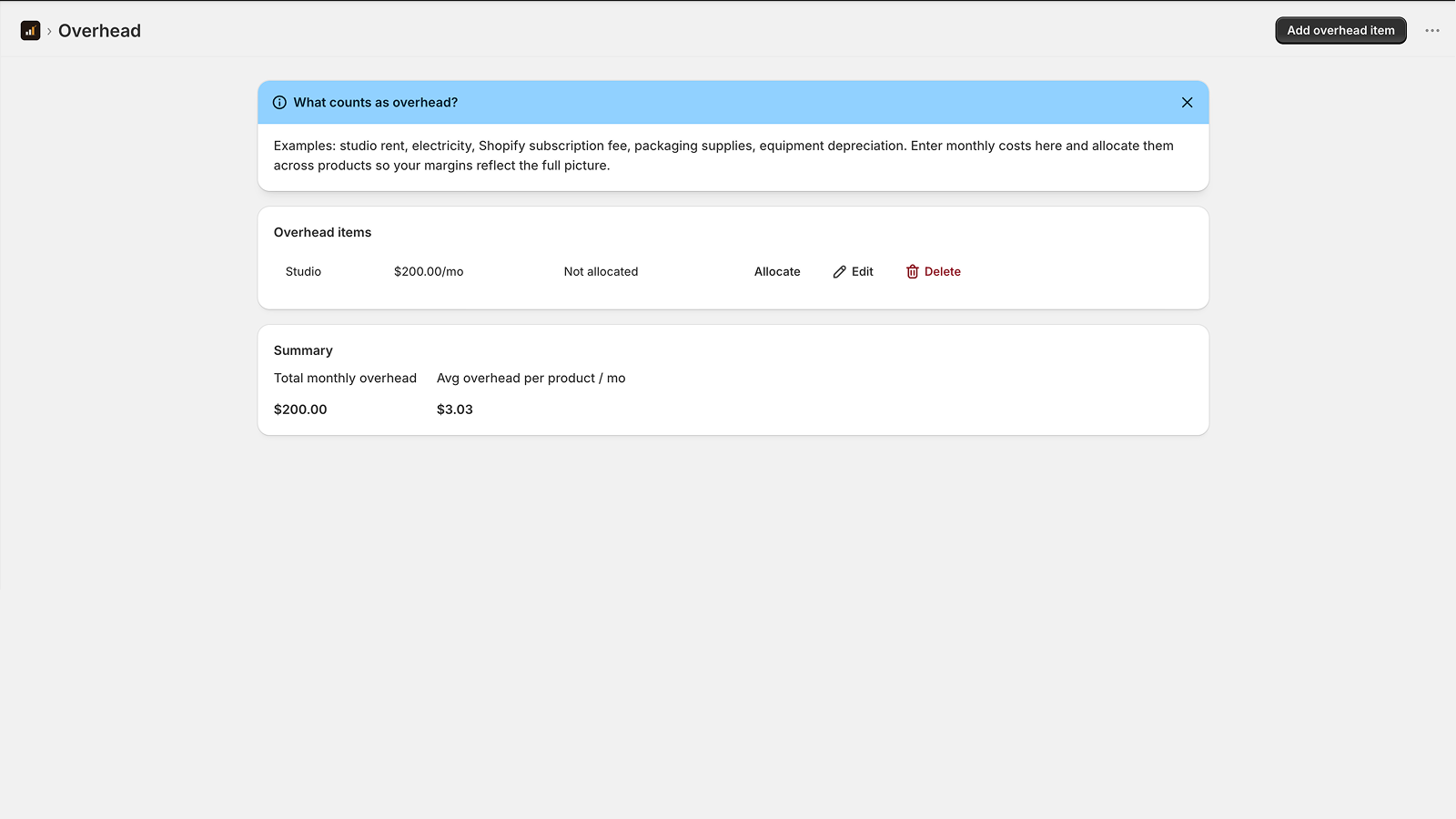This screenshot has height=819, width=1456.
Task: Click Add overhead item button
Action: 1340,31
